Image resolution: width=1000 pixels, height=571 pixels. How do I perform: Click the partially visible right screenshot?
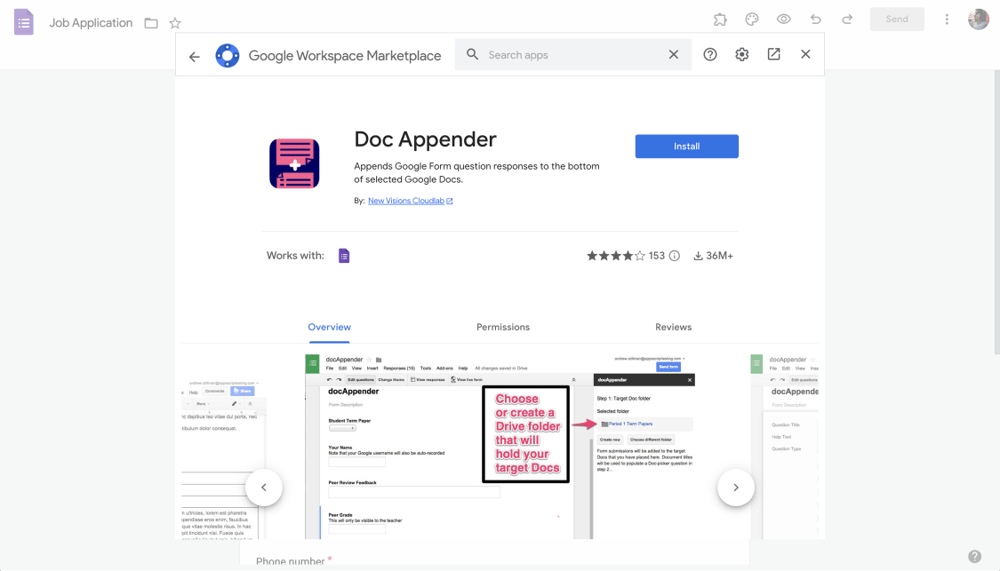point(784,447)
